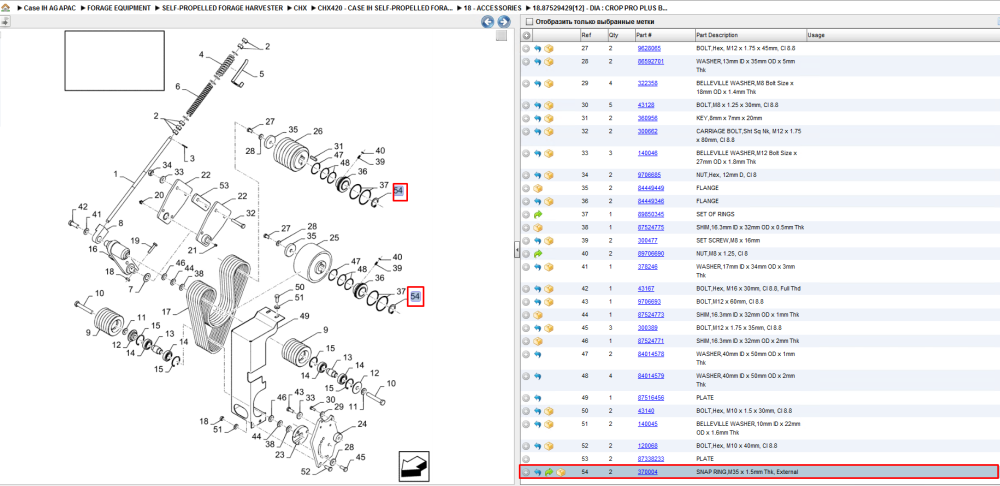Click the green arrow icon in Ref 54 SNAP RING row
This screenshot has width=1000, height=486.
[549, 472]
